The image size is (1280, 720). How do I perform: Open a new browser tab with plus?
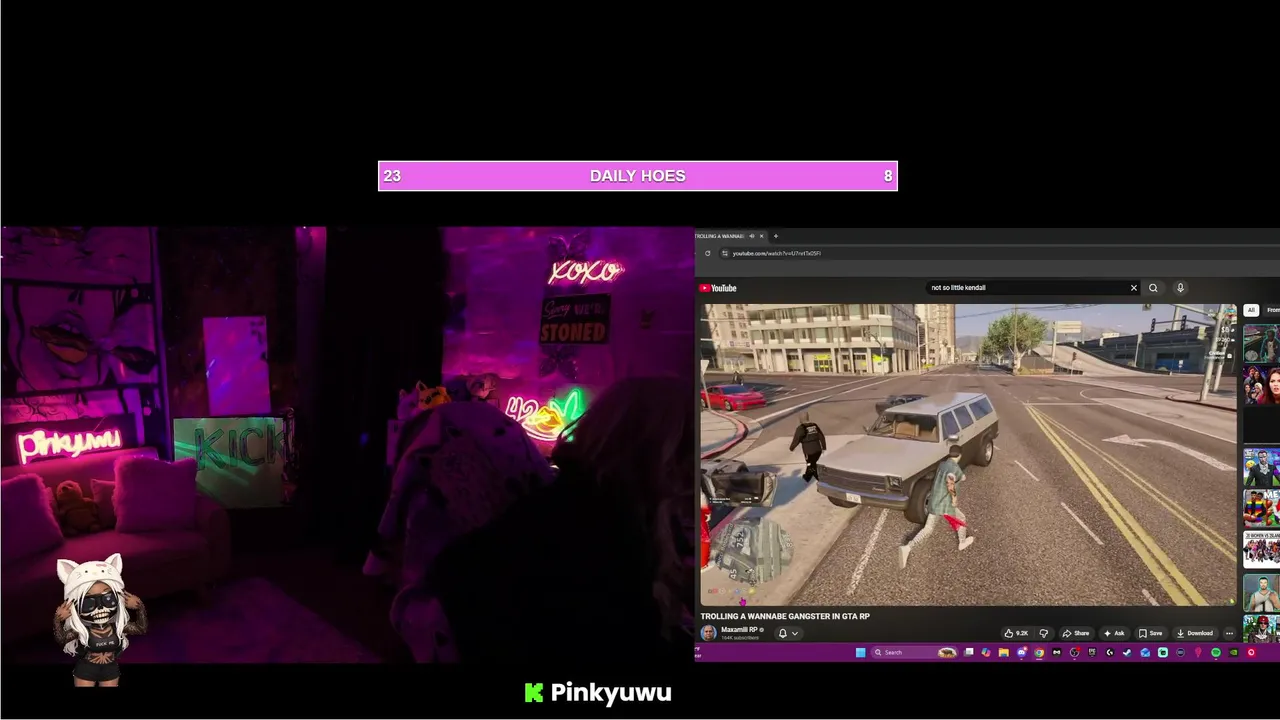[x=776, y=236]
